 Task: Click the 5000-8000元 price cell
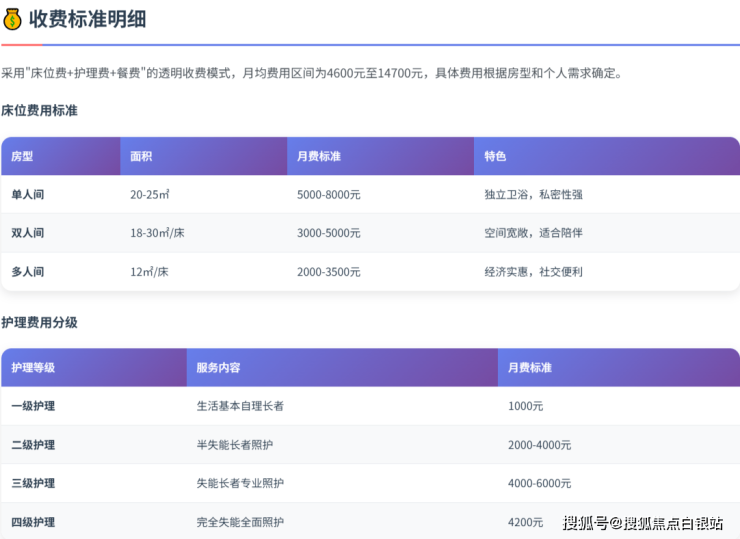[328, 195]
